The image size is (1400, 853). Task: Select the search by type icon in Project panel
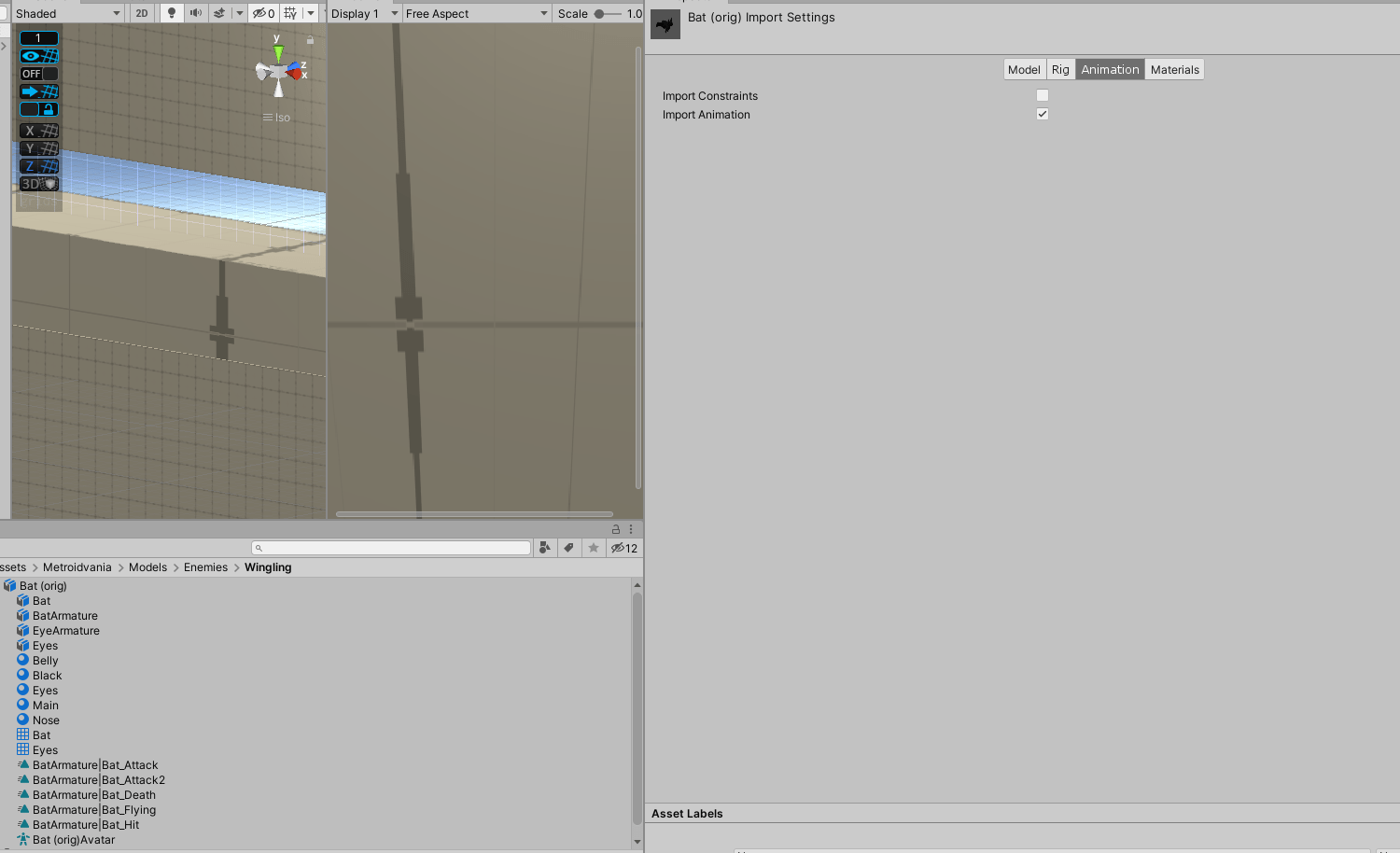pos(545,548)
